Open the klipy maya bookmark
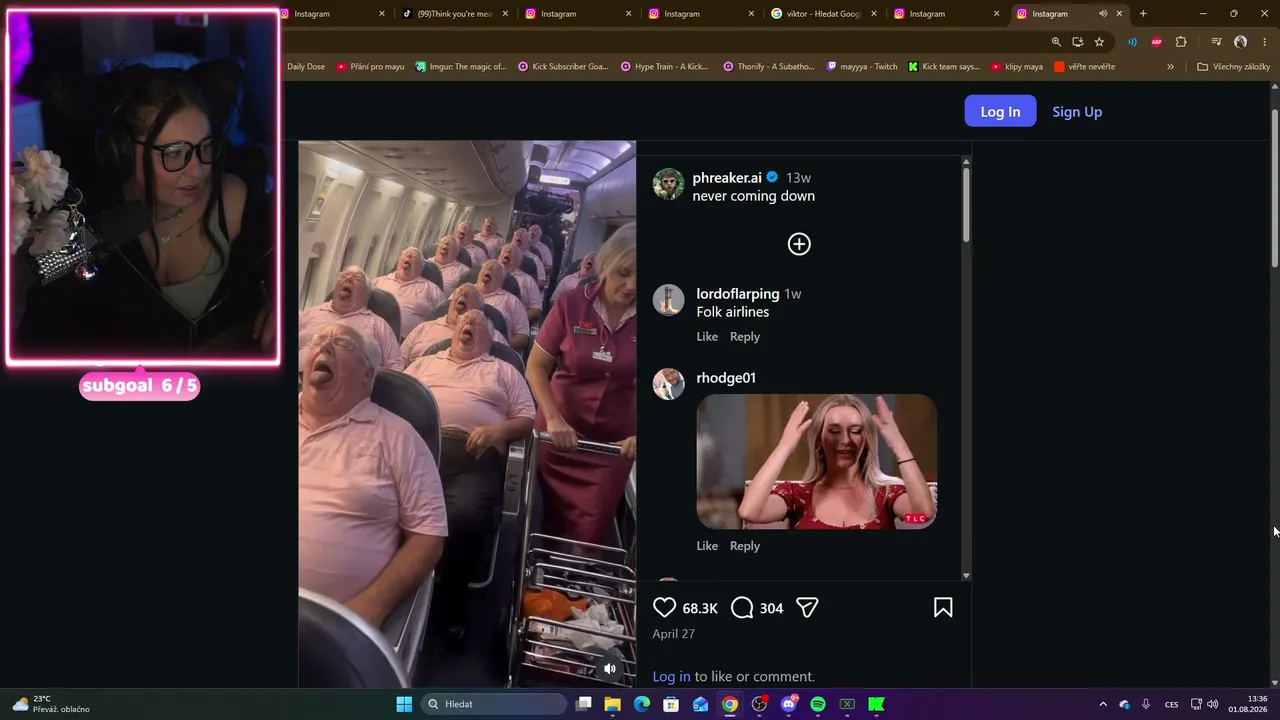 pos(1017,67)
